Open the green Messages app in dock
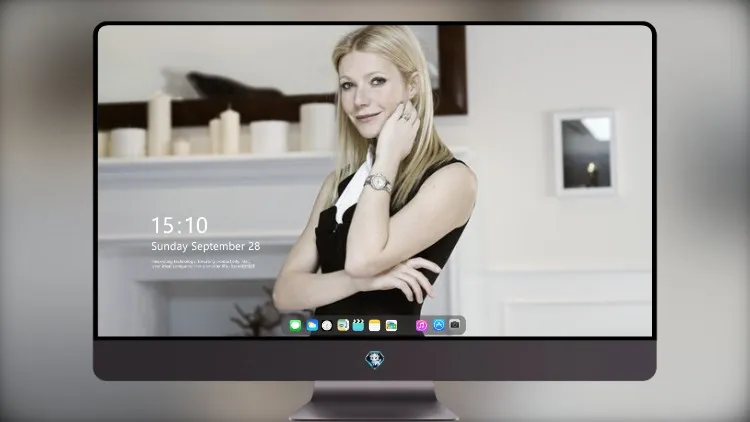The height and width of the screenshot is (422, 750). click(x=295, y=325)
